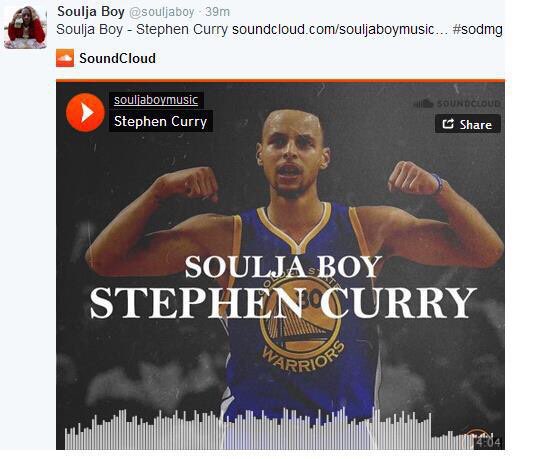Open the SoundCloud watermark logo in player
This screenshot has height=459, width=544.
click(x=457, y=103)
